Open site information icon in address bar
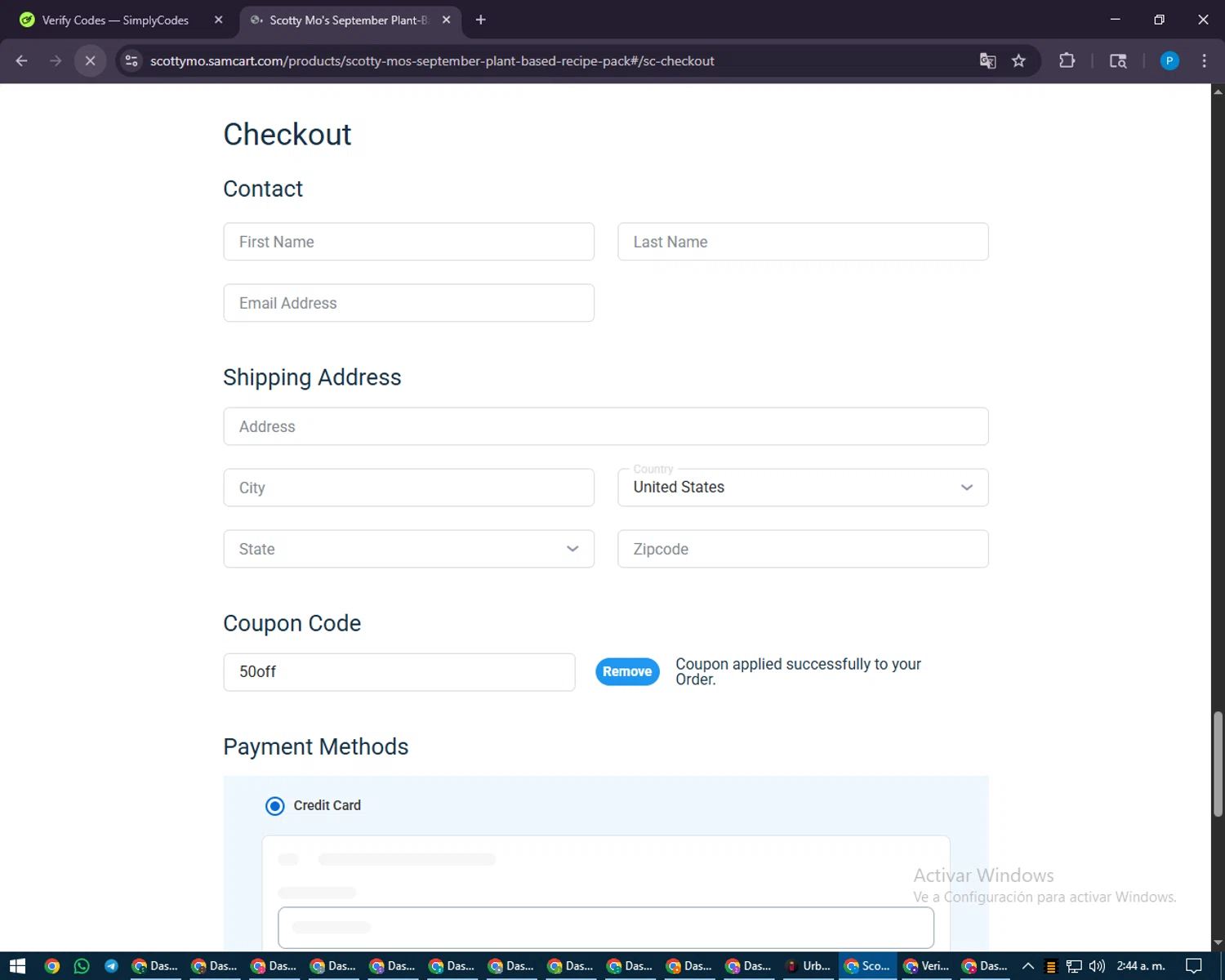 (x=131, y=60)
